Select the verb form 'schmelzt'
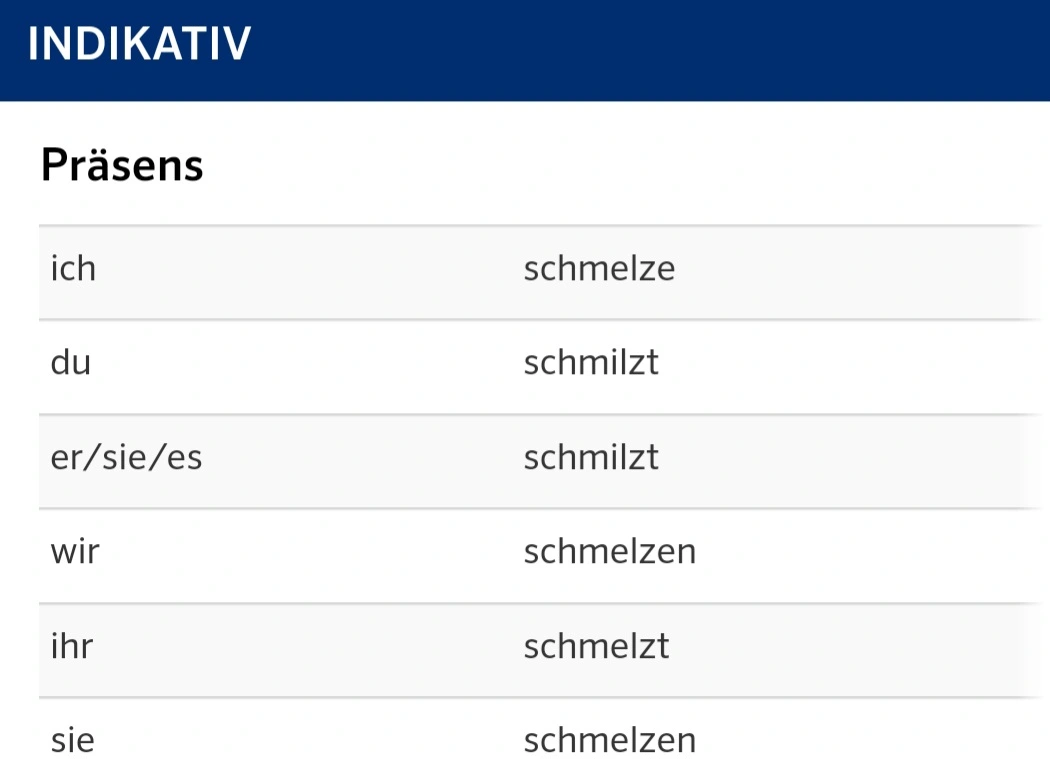This screenshot has width=1050, height=759. click(x=597, y=646)
